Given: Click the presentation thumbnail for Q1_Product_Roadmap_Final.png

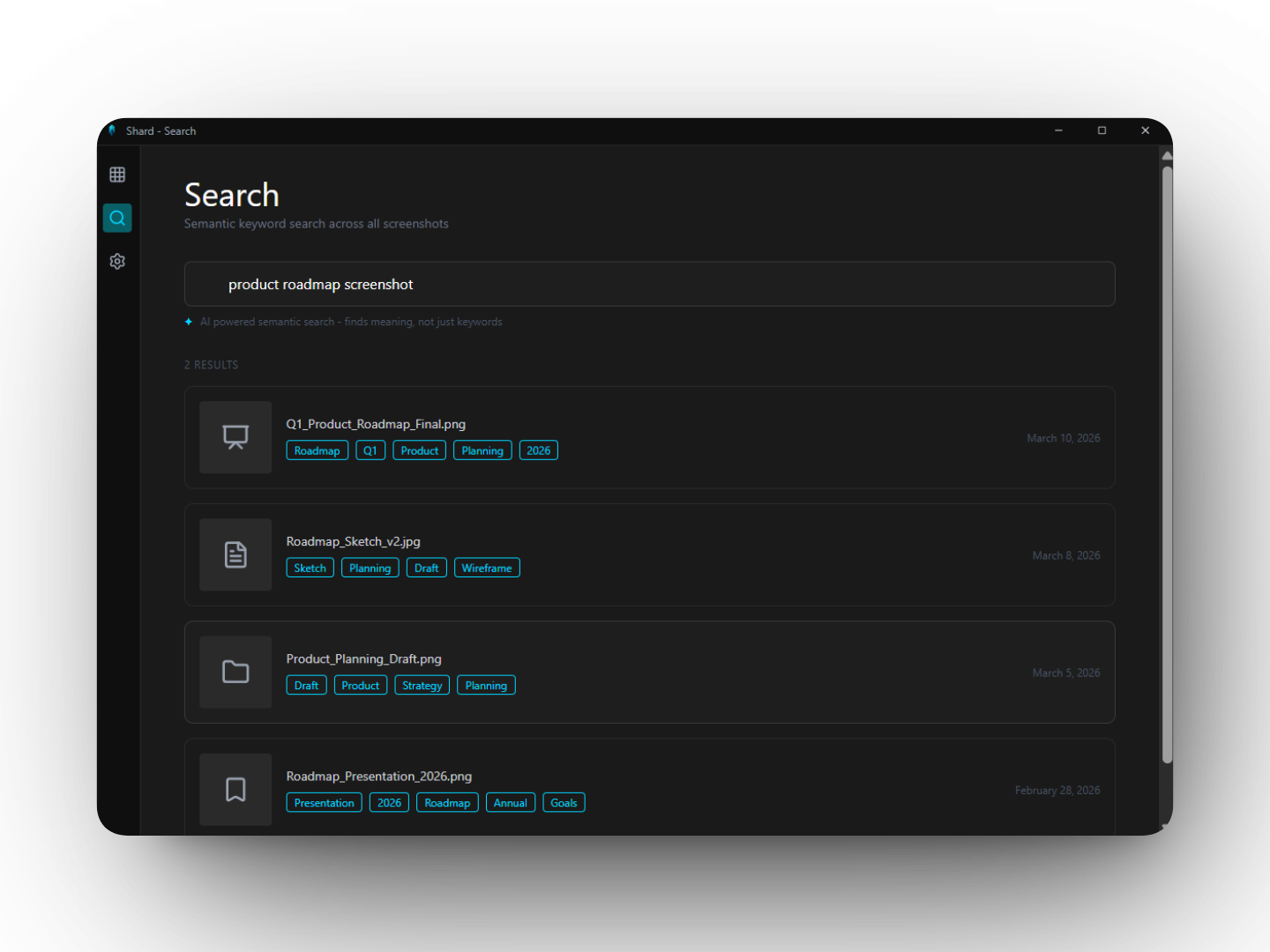Looking at the screenshot, I should pos(235,437).
